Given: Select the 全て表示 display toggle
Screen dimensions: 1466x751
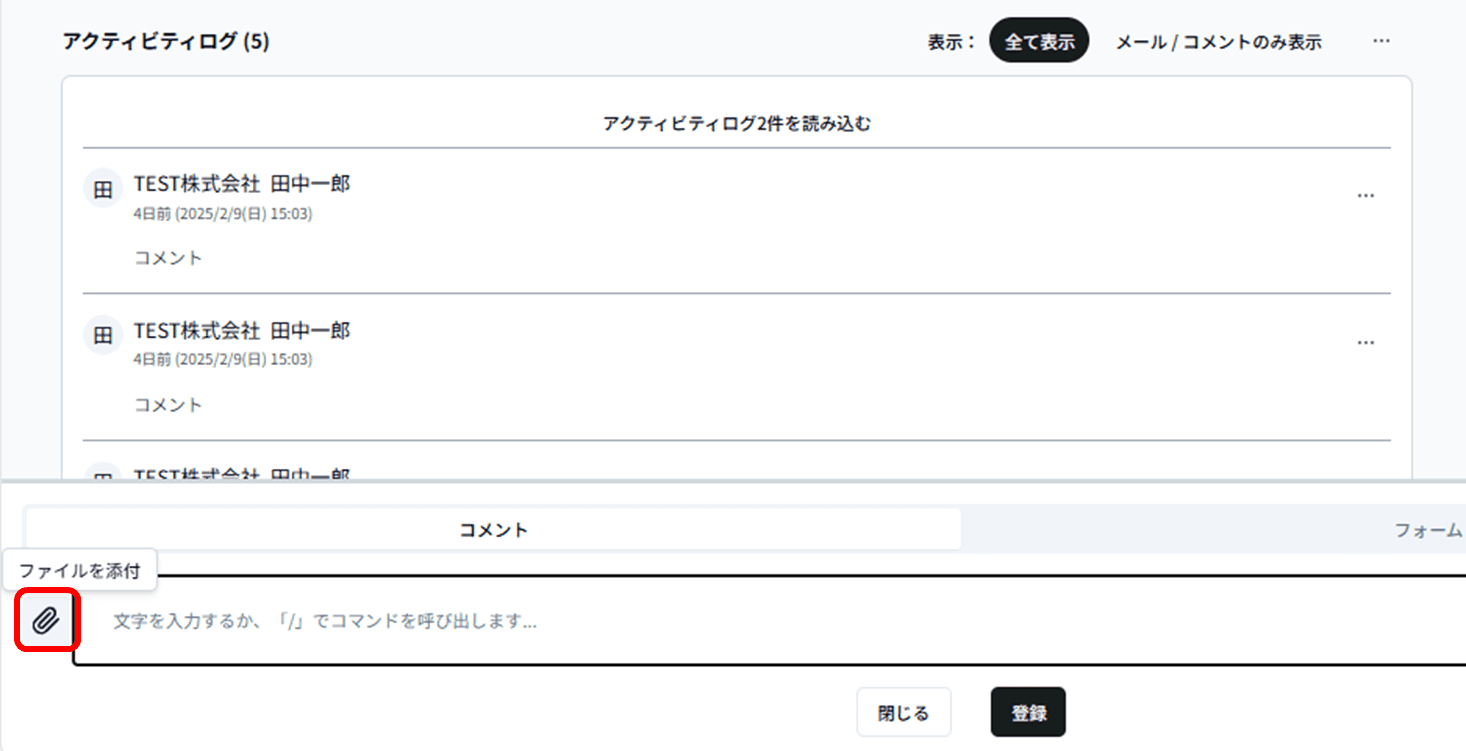Looking at the screenshot, I should click(1039, 41).
